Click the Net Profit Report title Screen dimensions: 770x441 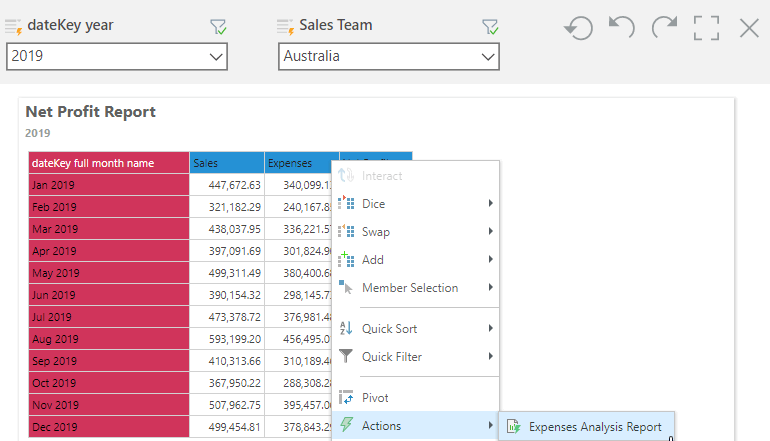pos(90,112)
